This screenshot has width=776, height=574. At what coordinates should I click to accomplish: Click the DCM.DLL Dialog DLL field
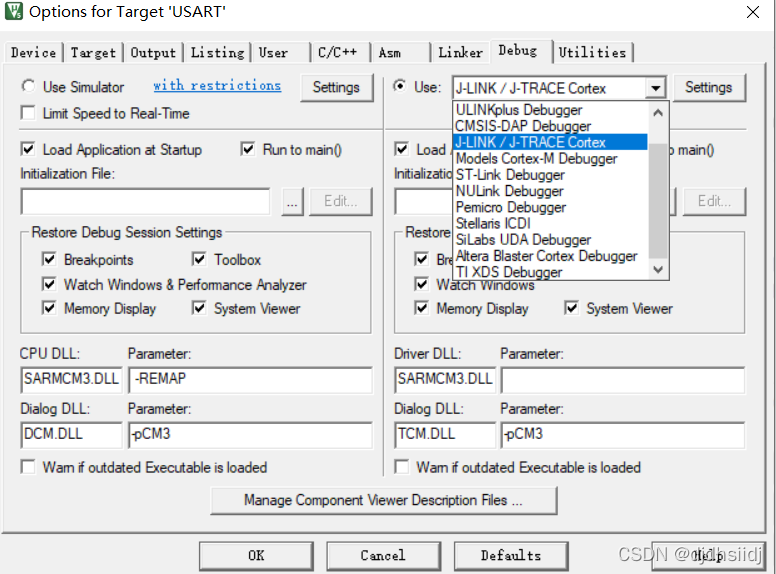click(x=71, y=435)
